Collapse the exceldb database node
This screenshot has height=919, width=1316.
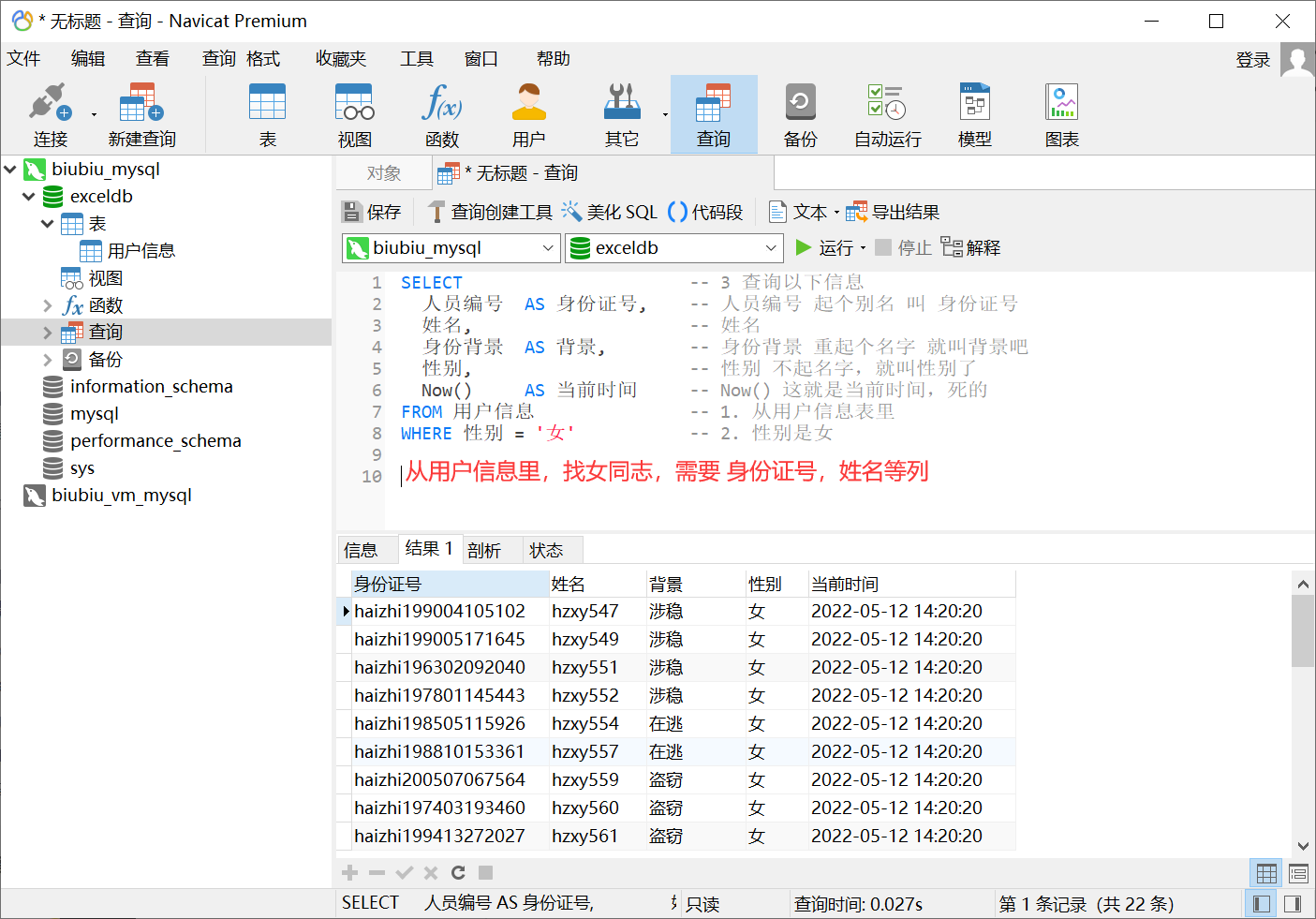tap(29, 197)
